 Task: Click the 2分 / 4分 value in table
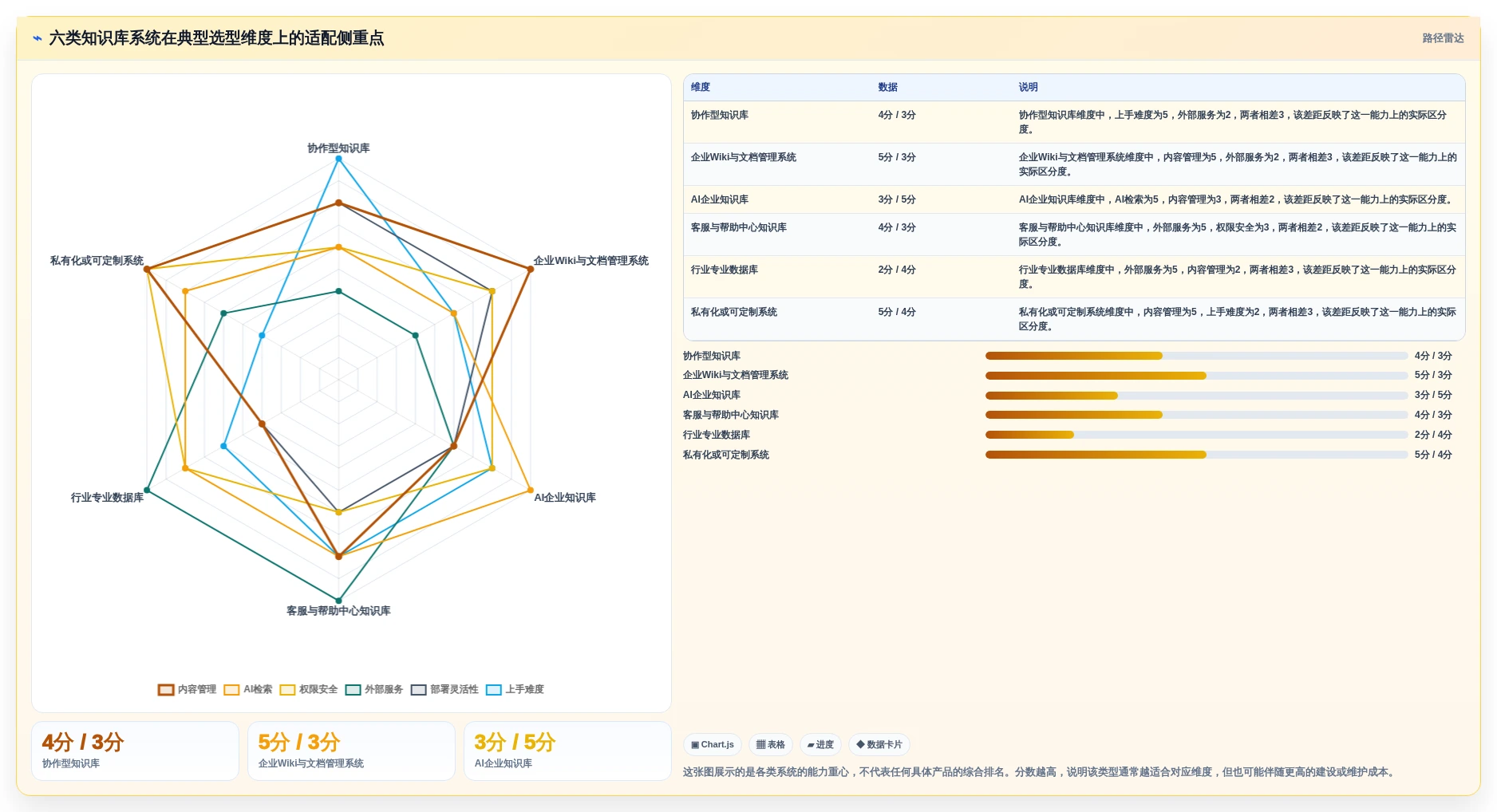point(897,270)
